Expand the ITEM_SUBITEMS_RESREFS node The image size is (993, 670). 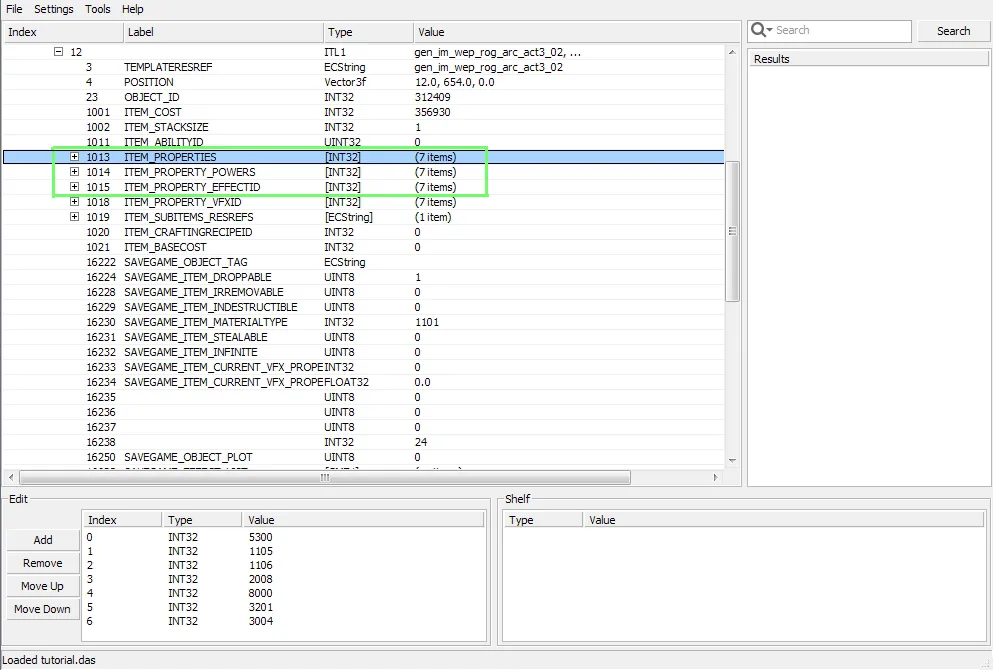click(74, 217)
